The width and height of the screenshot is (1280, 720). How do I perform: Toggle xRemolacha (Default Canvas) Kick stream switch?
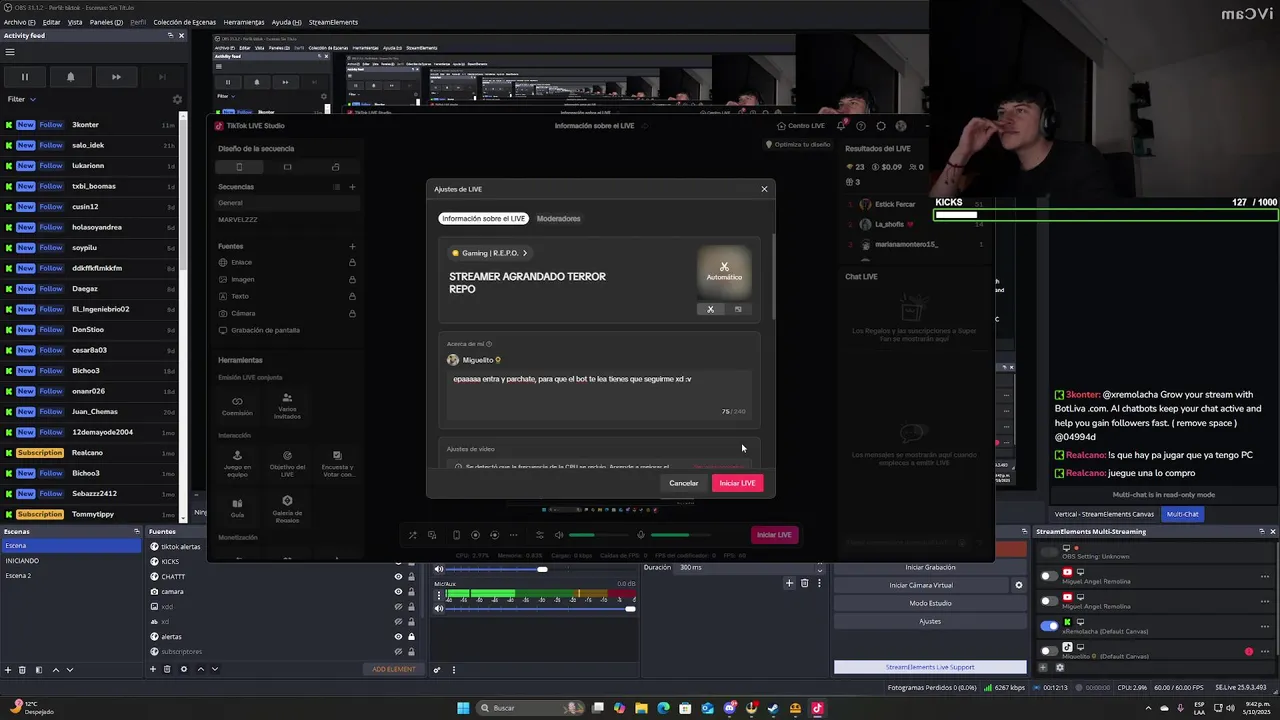1048,626
